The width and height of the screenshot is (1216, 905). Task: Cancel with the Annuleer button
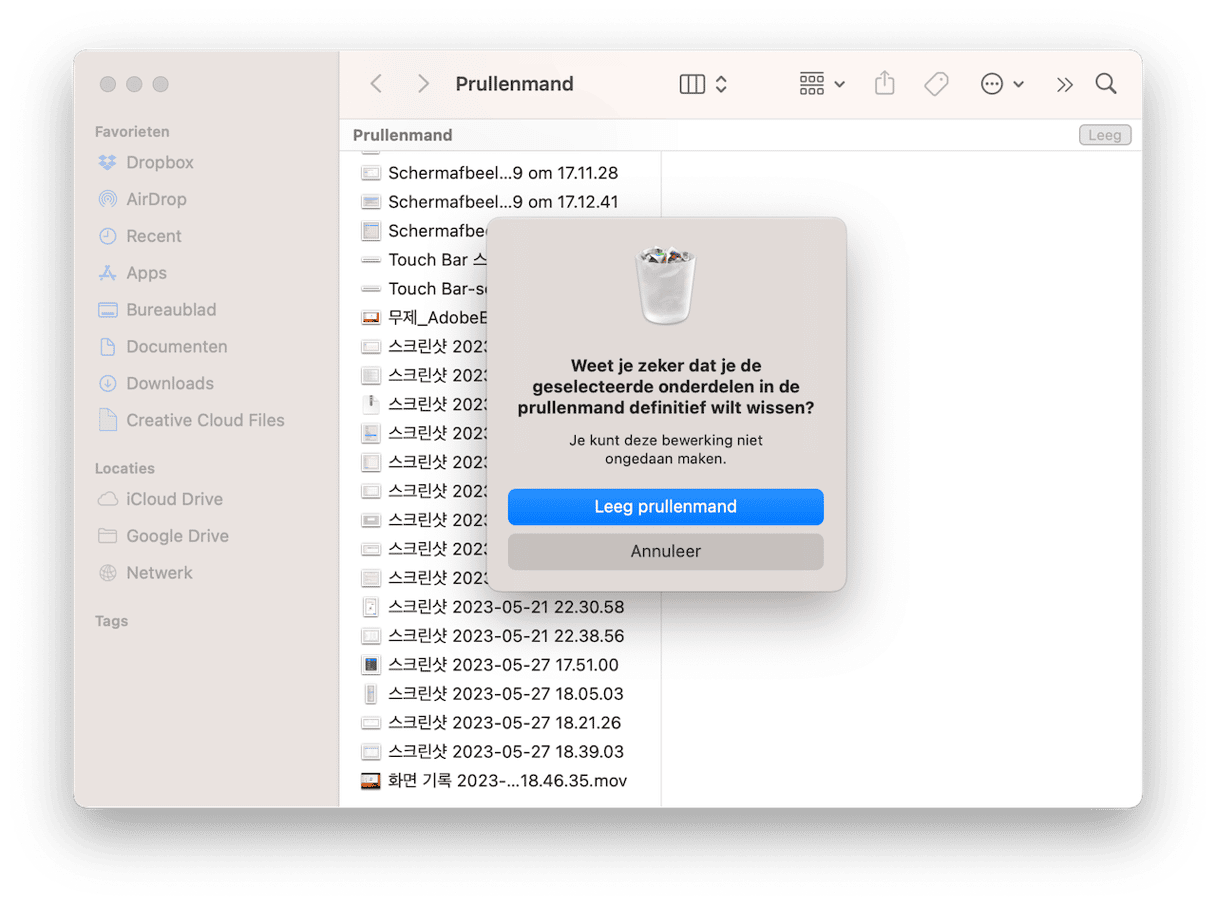tap(665, 552)
